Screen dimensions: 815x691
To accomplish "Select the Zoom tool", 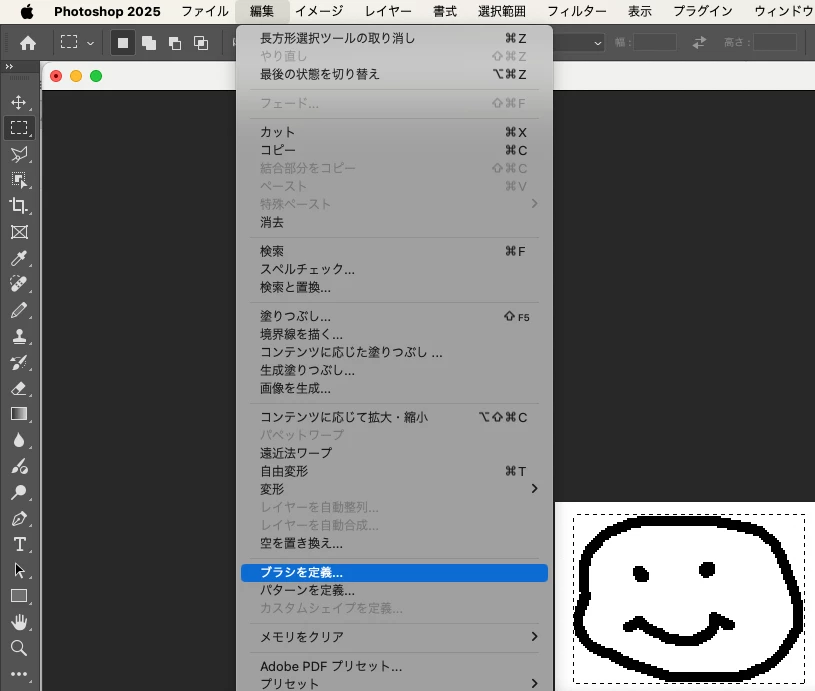I will pyautogui.click(x=19, y=648).
